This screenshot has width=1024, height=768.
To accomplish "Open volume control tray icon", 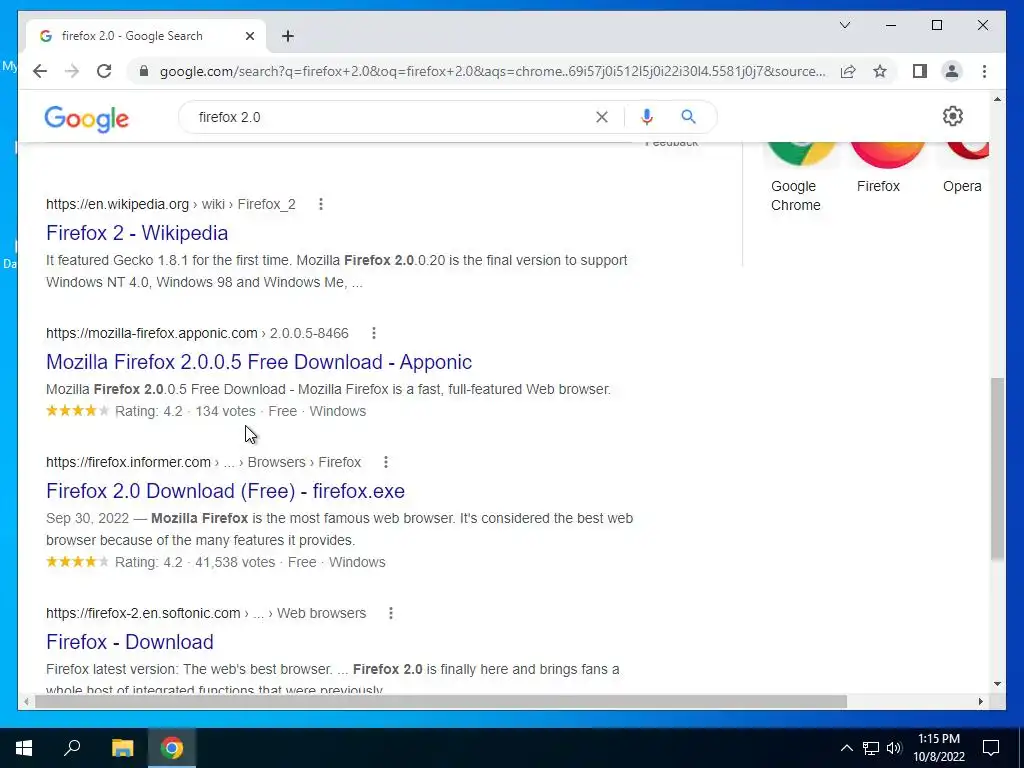I will 894,748.
